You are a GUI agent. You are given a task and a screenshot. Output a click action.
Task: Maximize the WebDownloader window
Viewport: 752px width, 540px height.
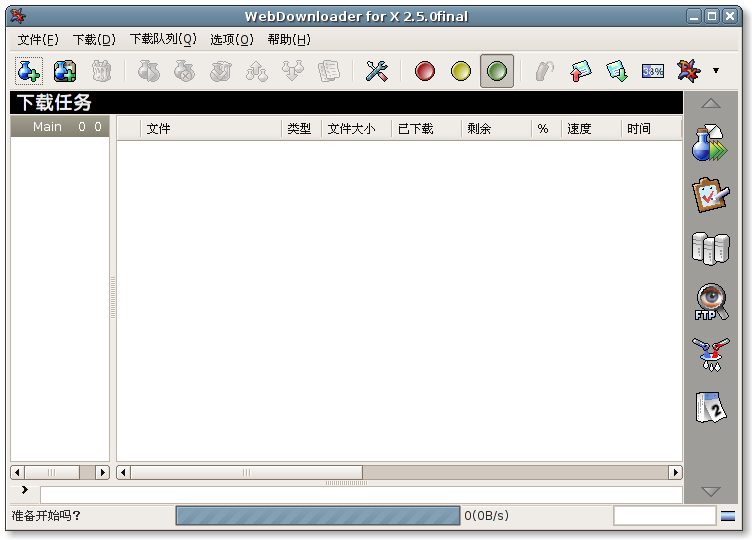712,16
